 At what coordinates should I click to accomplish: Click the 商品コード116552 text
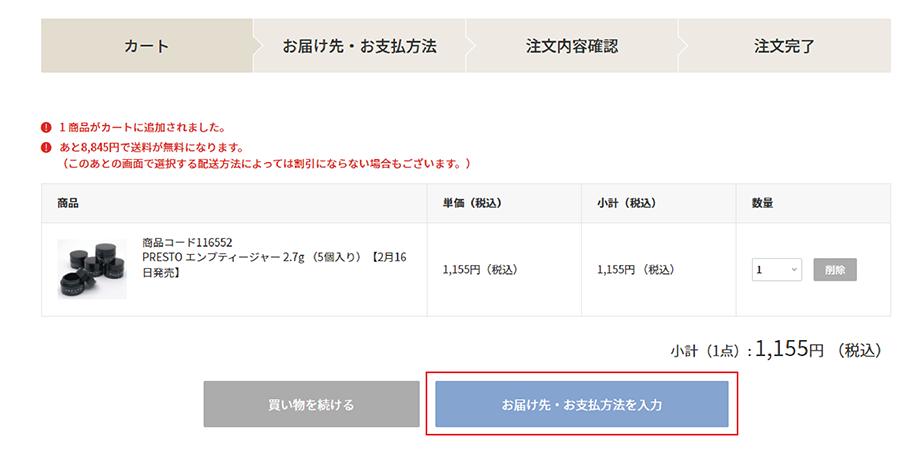187,242
